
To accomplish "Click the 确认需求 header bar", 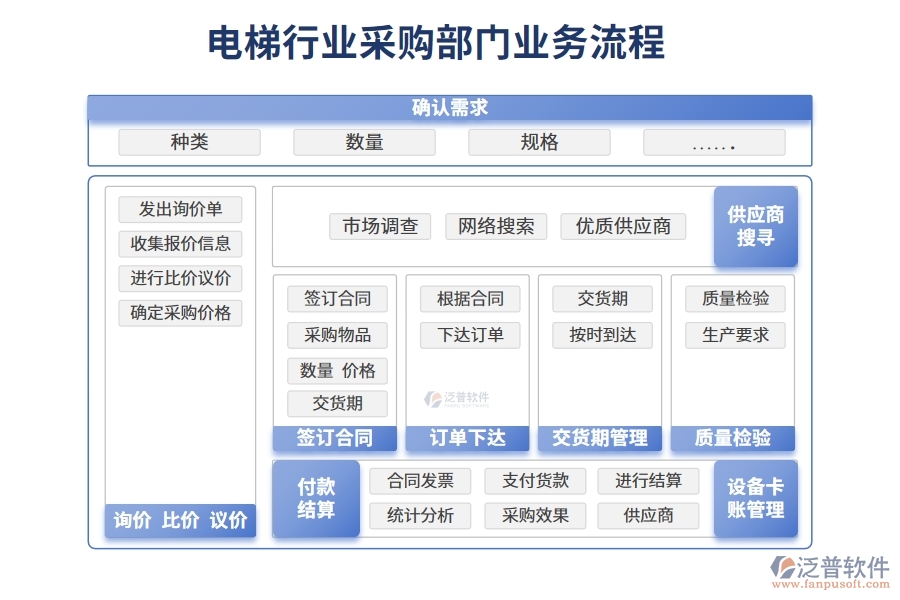I will coord(450,107).
